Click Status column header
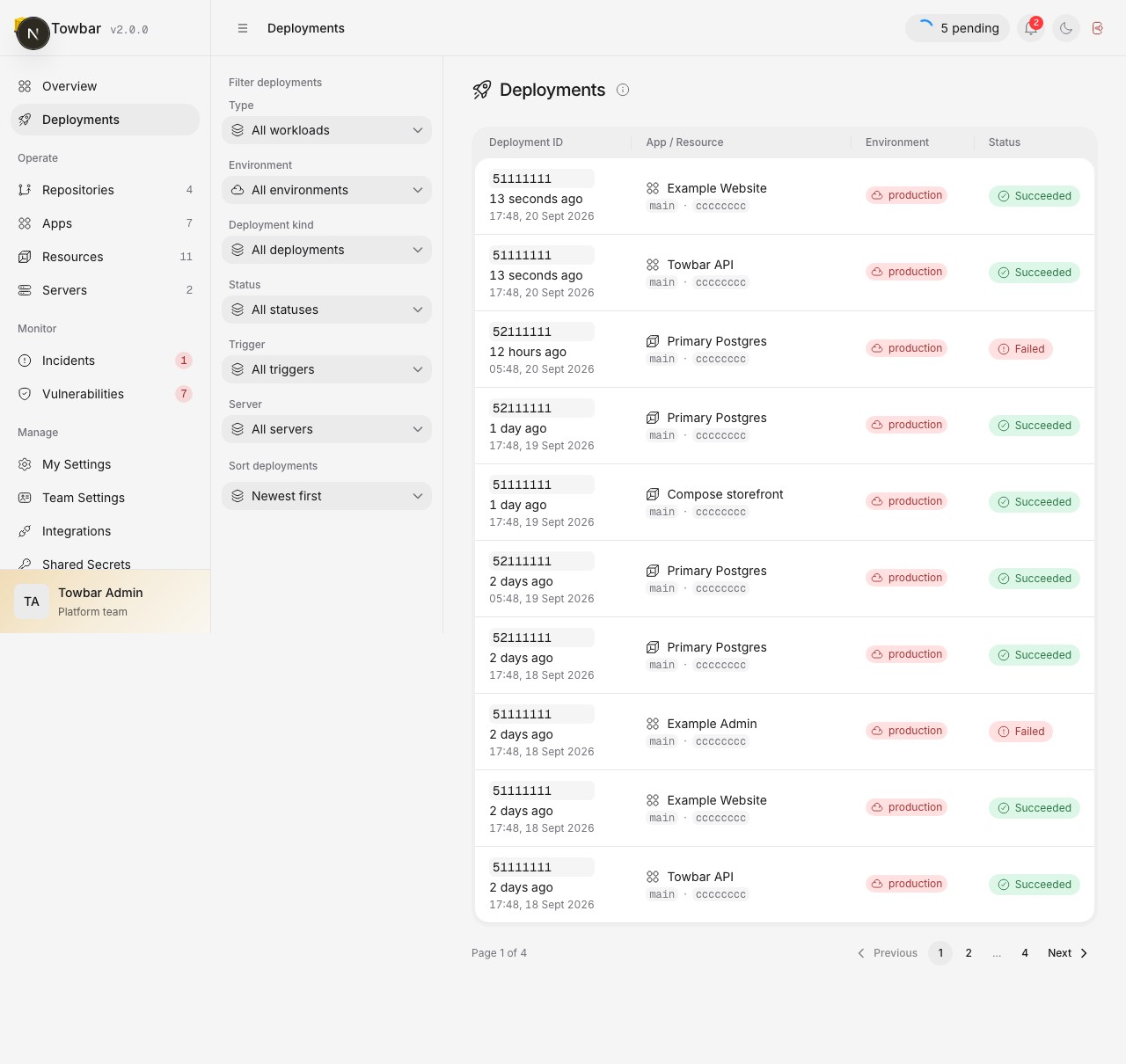 pos(1005,142)
